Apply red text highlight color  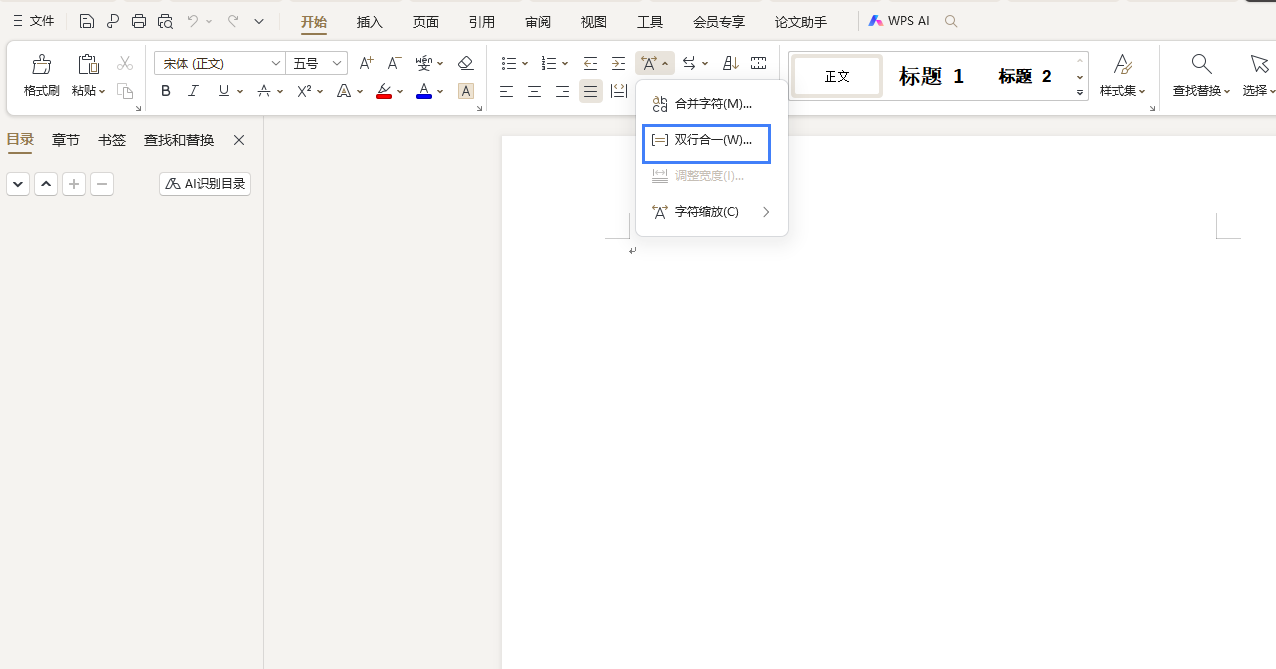tap(384, 91)
